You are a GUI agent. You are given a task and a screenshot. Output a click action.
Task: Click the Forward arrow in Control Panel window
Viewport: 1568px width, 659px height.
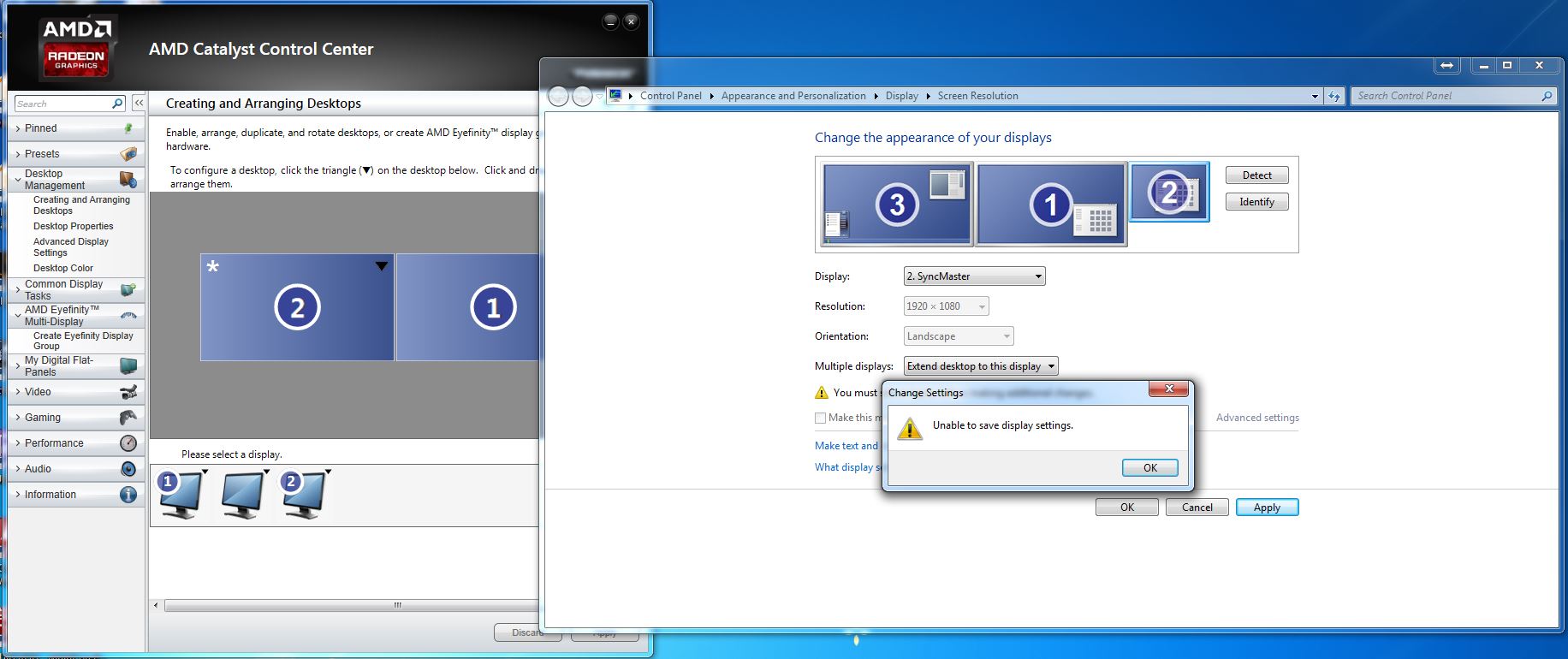tap(582, 97)
